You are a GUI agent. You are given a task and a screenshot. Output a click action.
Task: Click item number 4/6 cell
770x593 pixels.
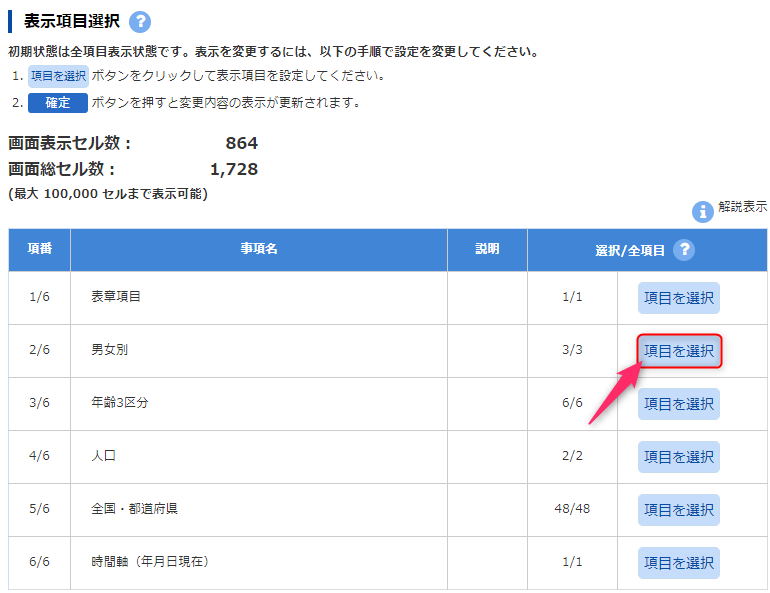(39, 456)
